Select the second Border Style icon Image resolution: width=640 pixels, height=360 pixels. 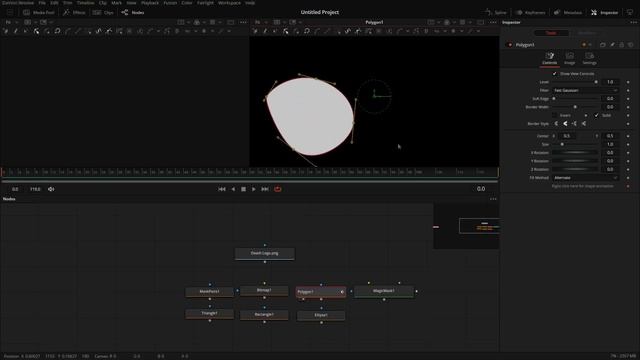tap(565, 124)
